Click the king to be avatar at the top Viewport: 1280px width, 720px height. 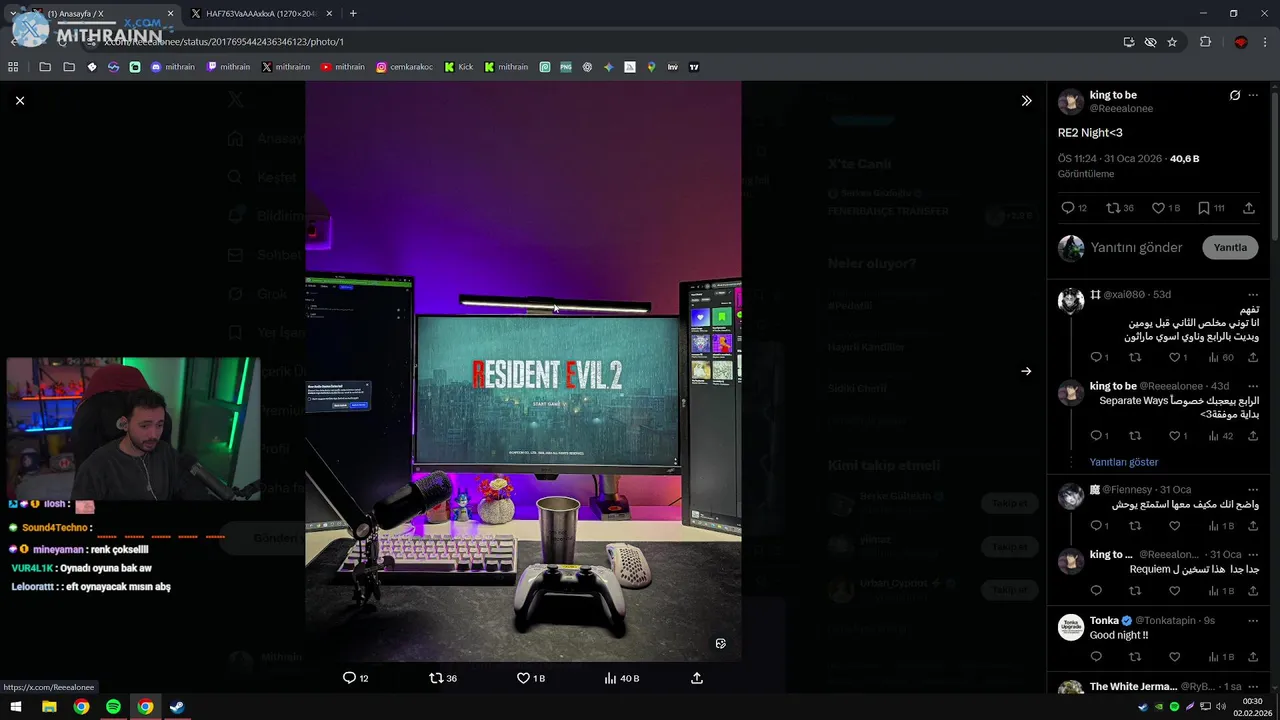coord(1071,101)
